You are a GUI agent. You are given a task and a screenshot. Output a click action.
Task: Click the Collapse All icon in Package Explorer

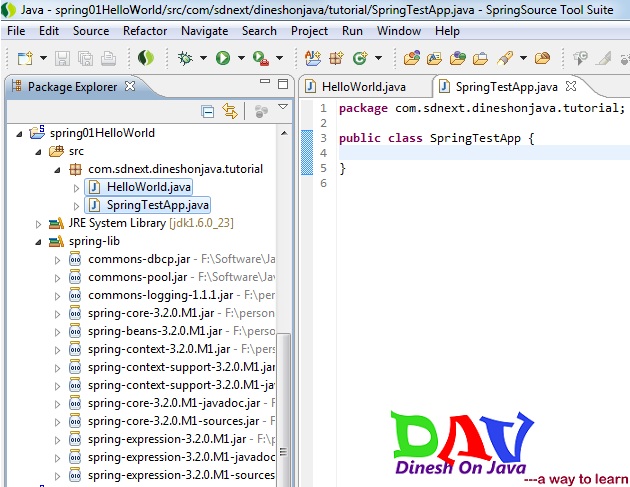tap(207, 111)
